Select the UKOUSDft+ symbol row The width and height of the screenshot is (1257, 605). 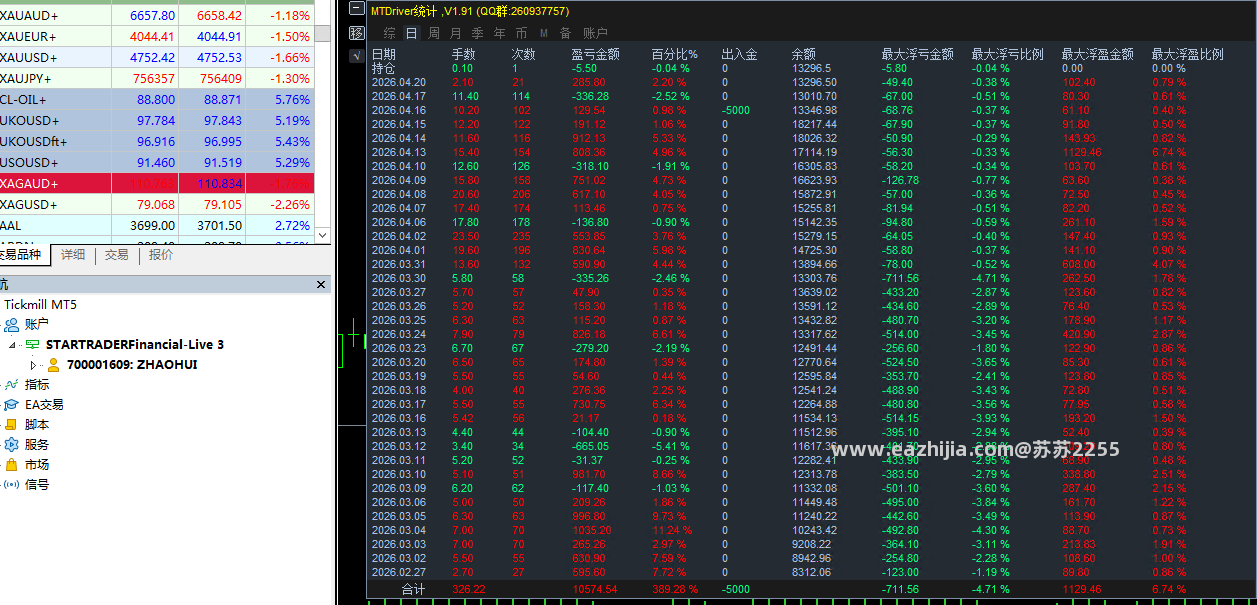pos(157,141)
